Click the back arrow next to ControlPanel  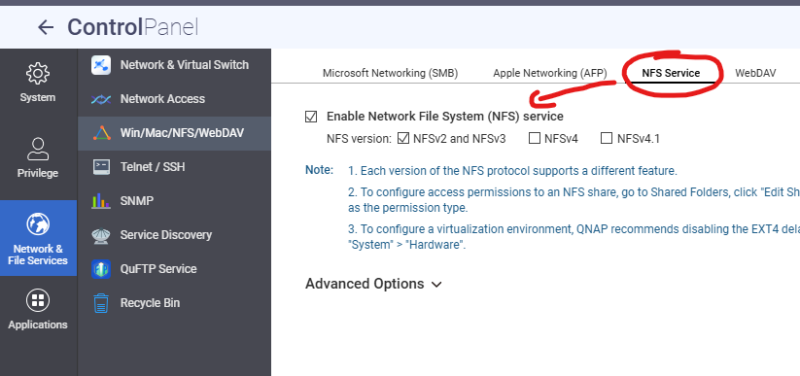[x=45, y=27]
